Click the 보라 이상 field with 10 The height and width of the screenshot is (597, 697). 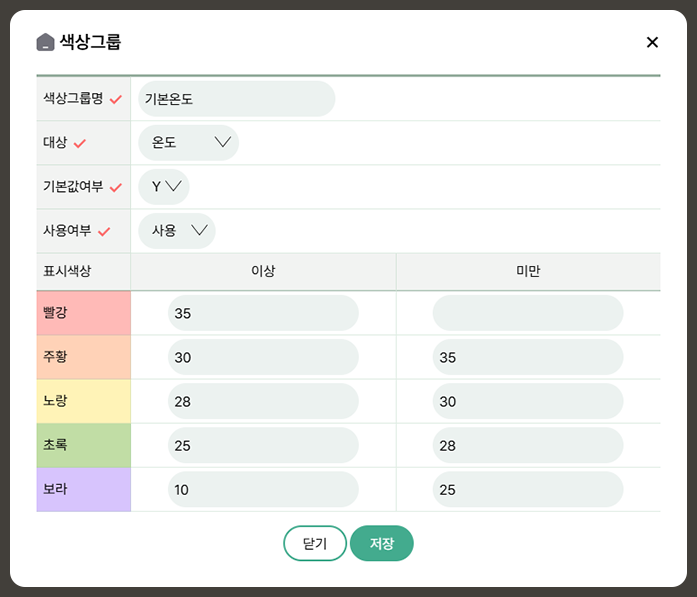click(263, 489)
